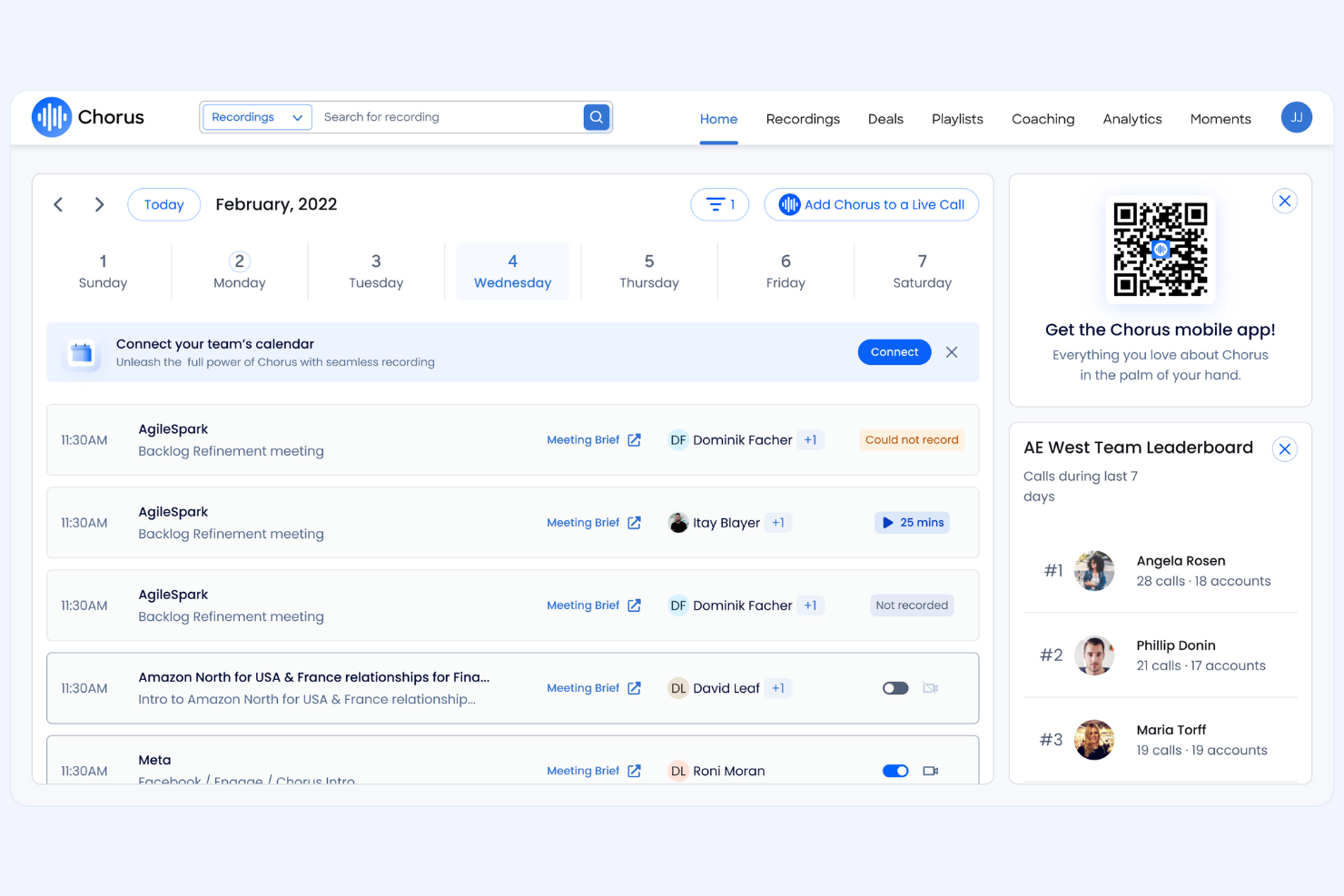Click Add Chorus to a Live Call

[x=871, y=204]
